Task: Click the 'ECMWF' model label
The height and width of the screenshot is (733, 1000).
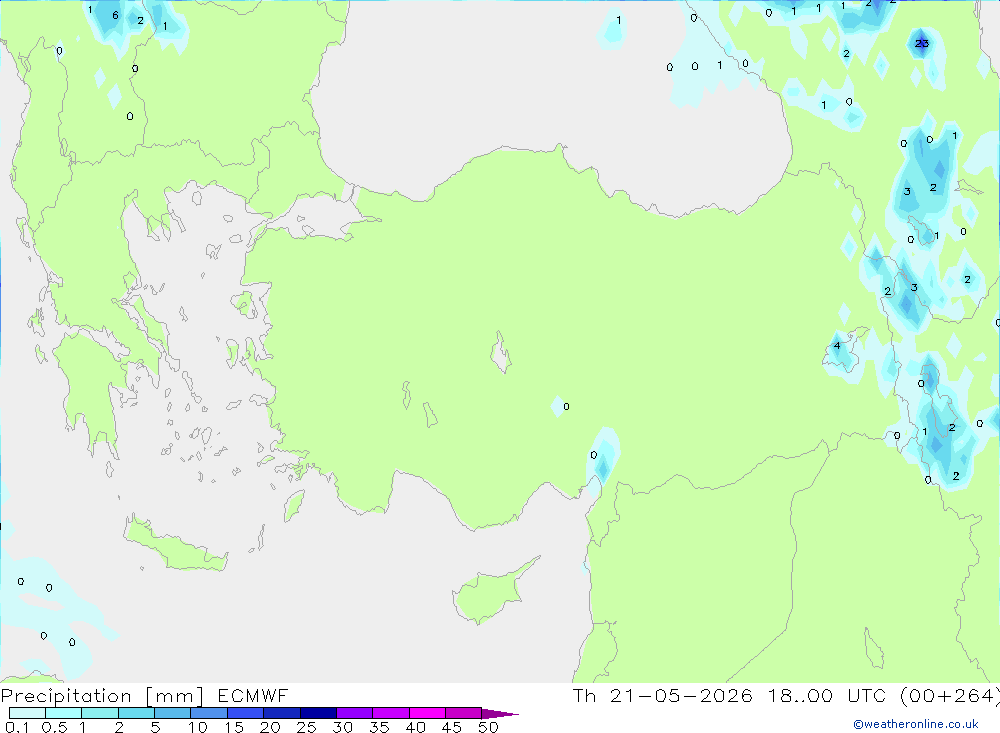Action: [253, 695]
